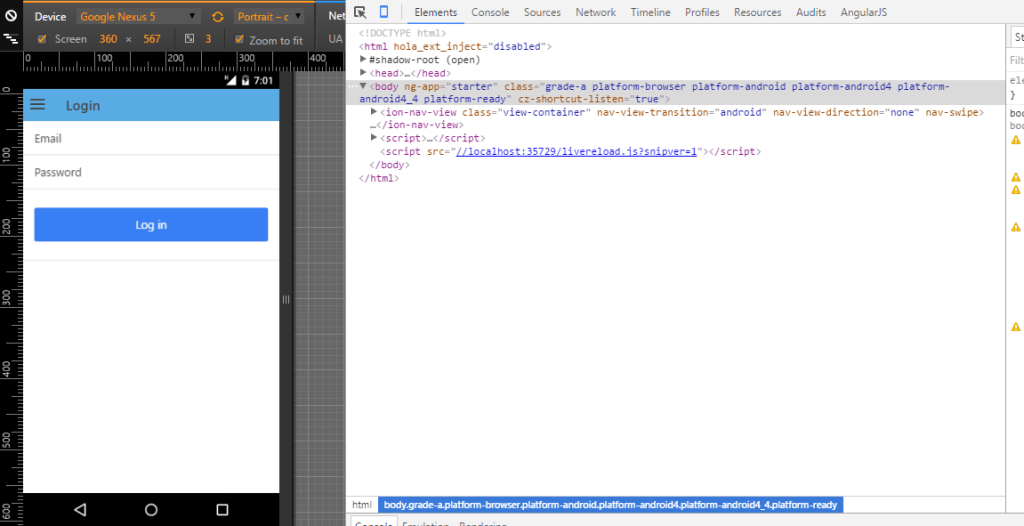Switch to the Console tab
The height and width of the screenshot is (526, 1024).
click(x=490, y=12)
